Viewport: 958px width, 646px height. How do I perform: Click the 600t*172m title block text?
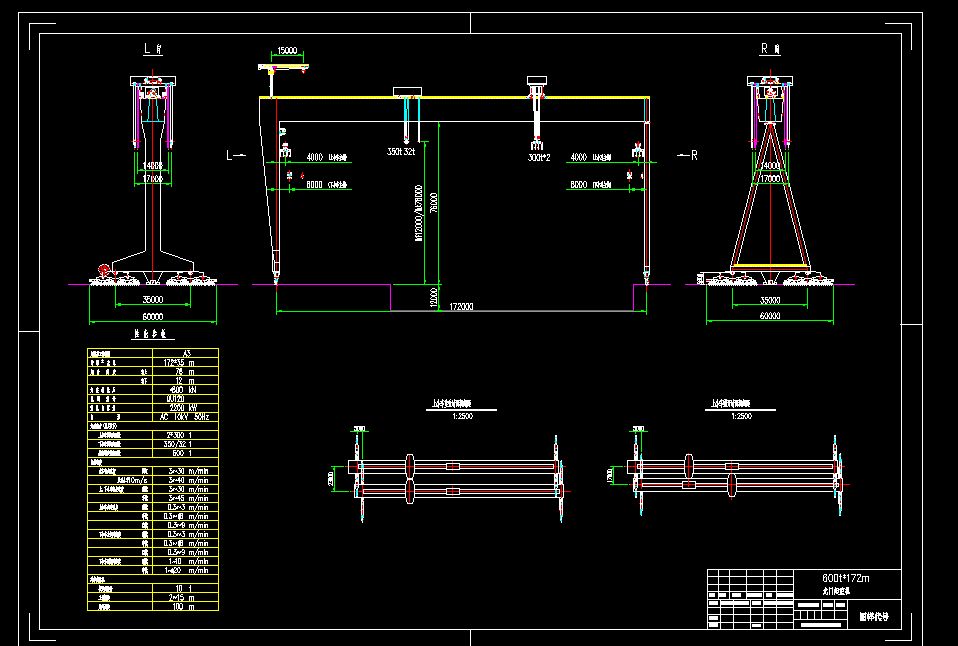(846, 578)
